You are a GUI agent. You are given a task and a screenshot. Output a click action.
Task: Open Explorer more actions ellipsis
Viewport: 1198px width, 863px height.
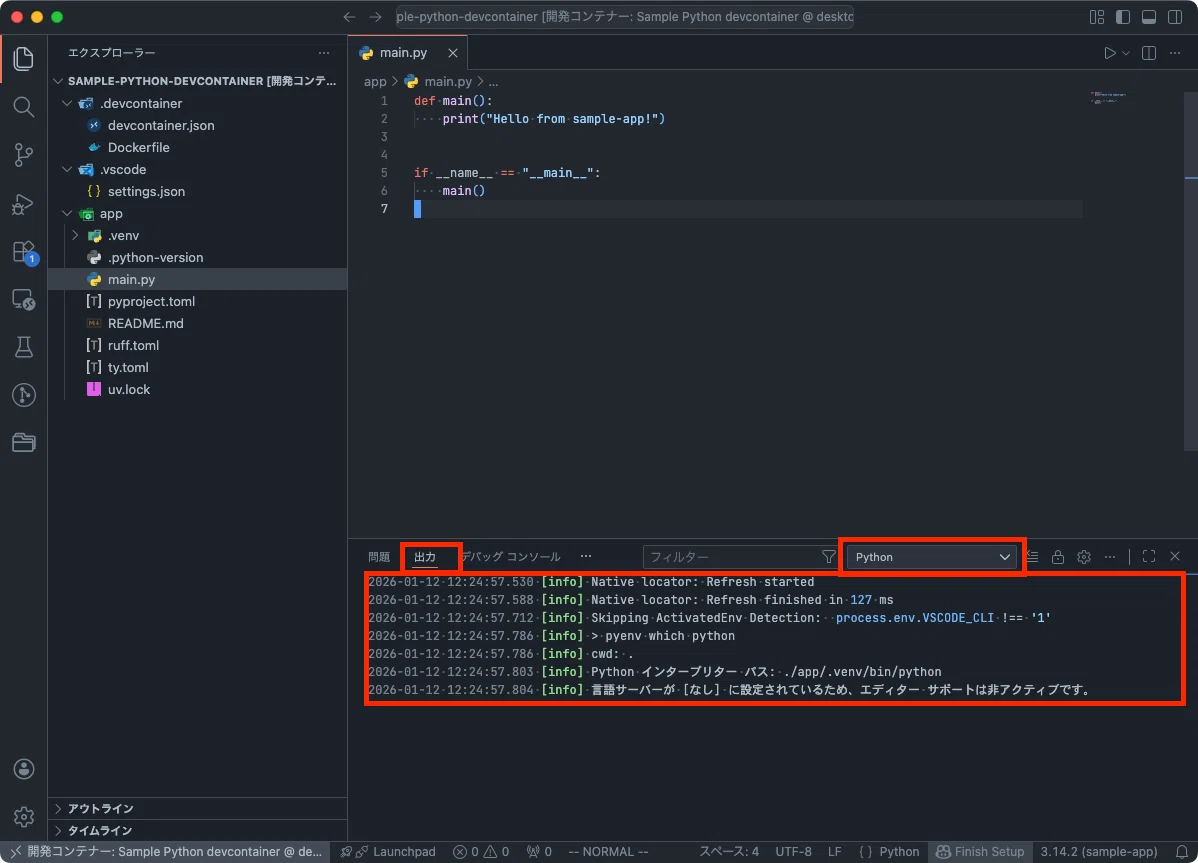coord(324,53)
